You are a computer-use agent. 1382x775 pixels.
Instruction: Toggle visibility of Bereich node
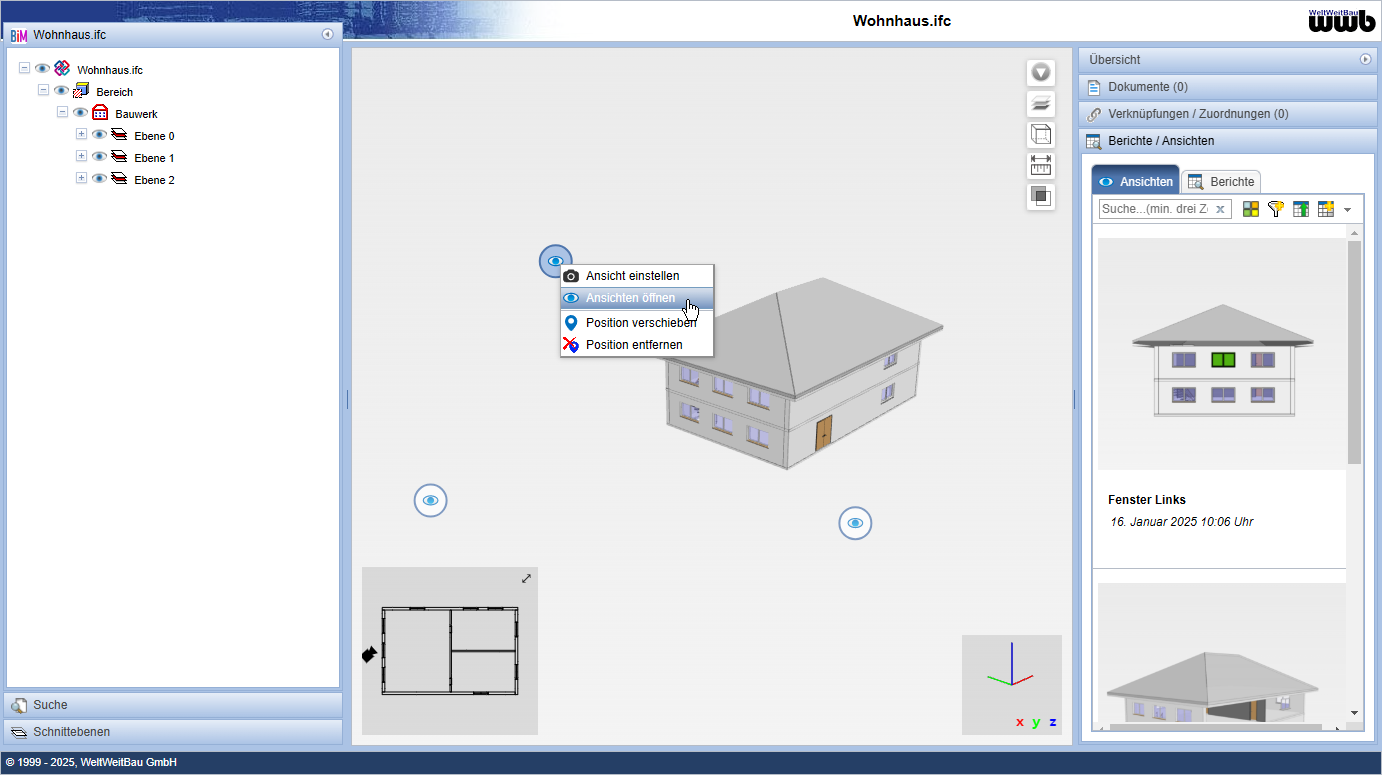point(61,91)
